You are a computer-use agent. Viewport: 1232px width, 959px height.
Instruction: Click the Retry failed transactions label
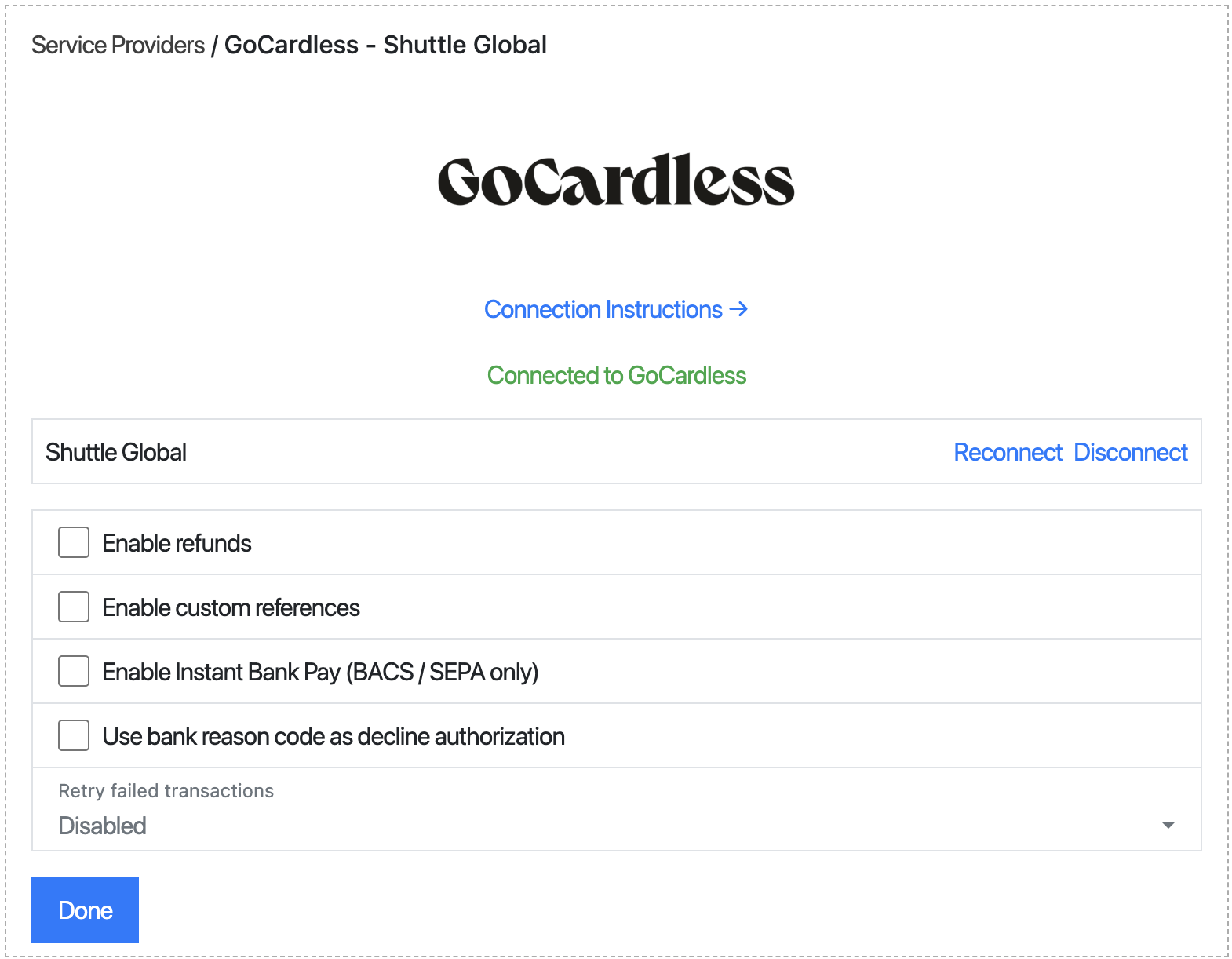point(166,791)
